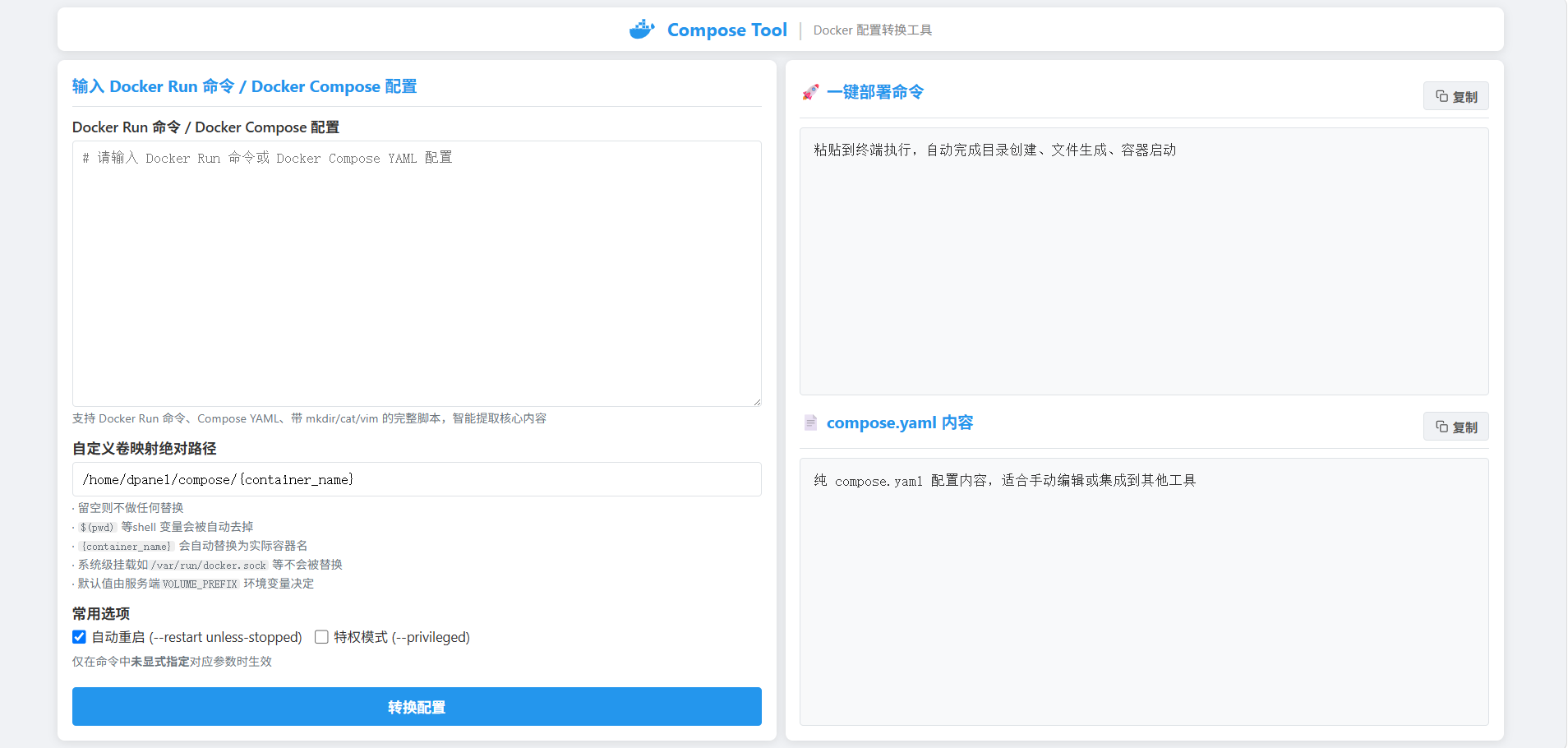Click the 输入 Docker Run 命令 heading

pyautogui.click(x=244, y=86)
